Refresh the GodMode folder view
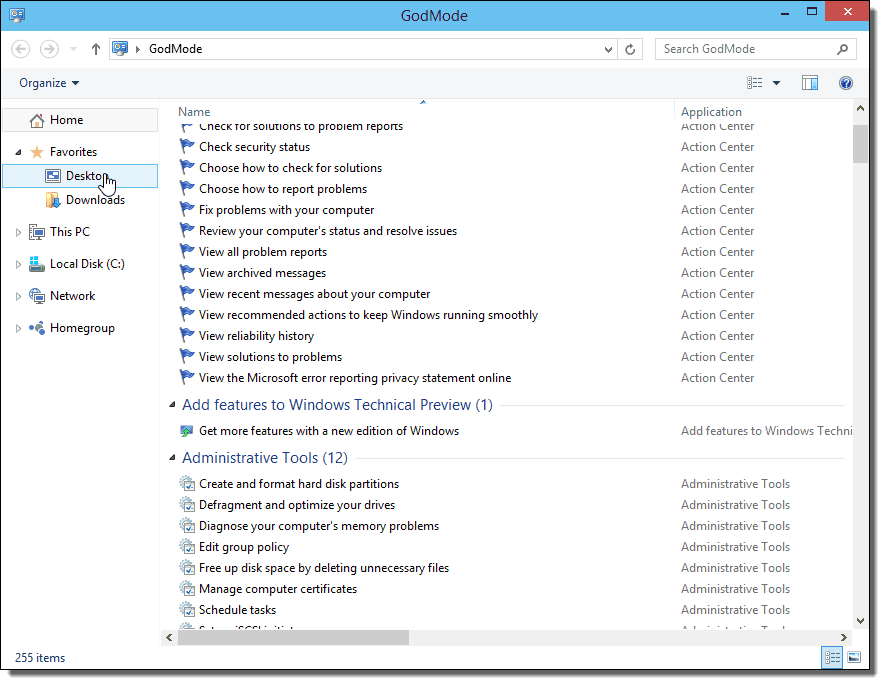The image size is (885, 685). pos(631,49)
